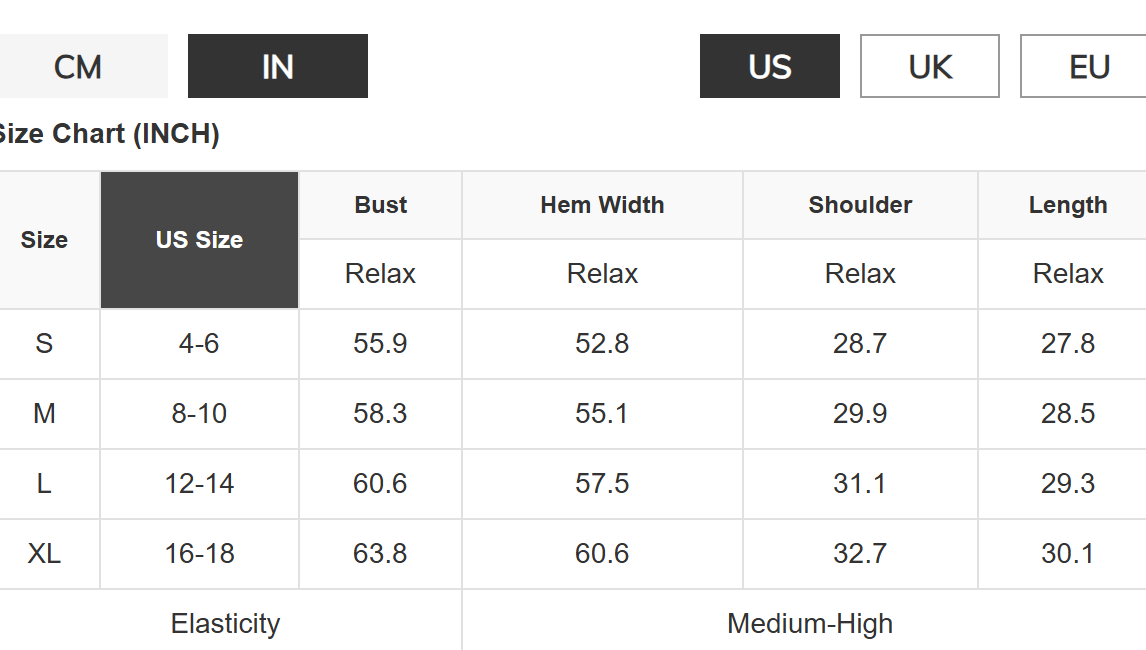Click the Hem Width column header
The image size is (1146, 650).
602,205
